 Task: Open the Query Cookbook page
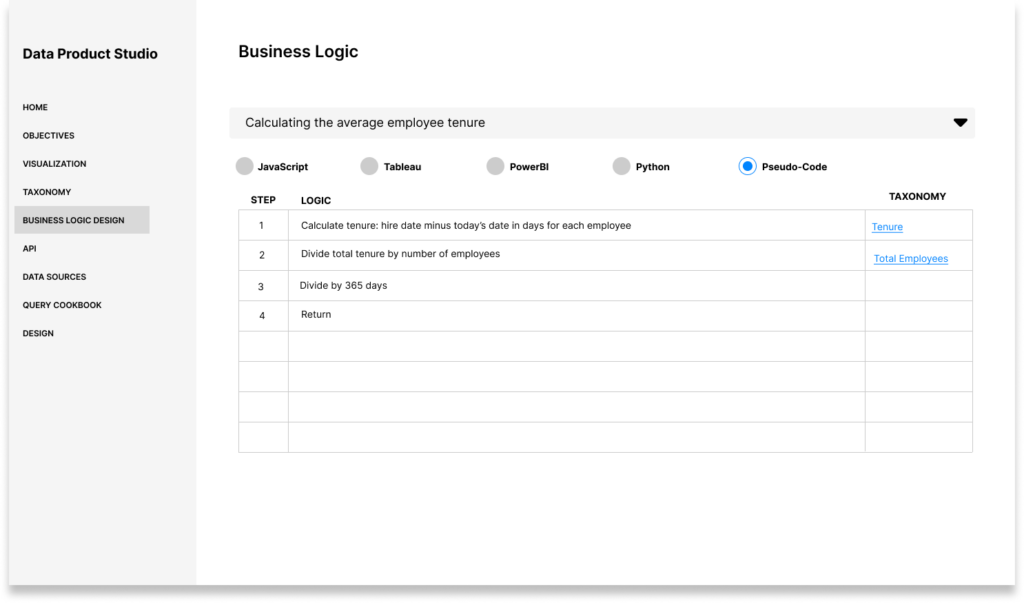click(x=62, y=305)
